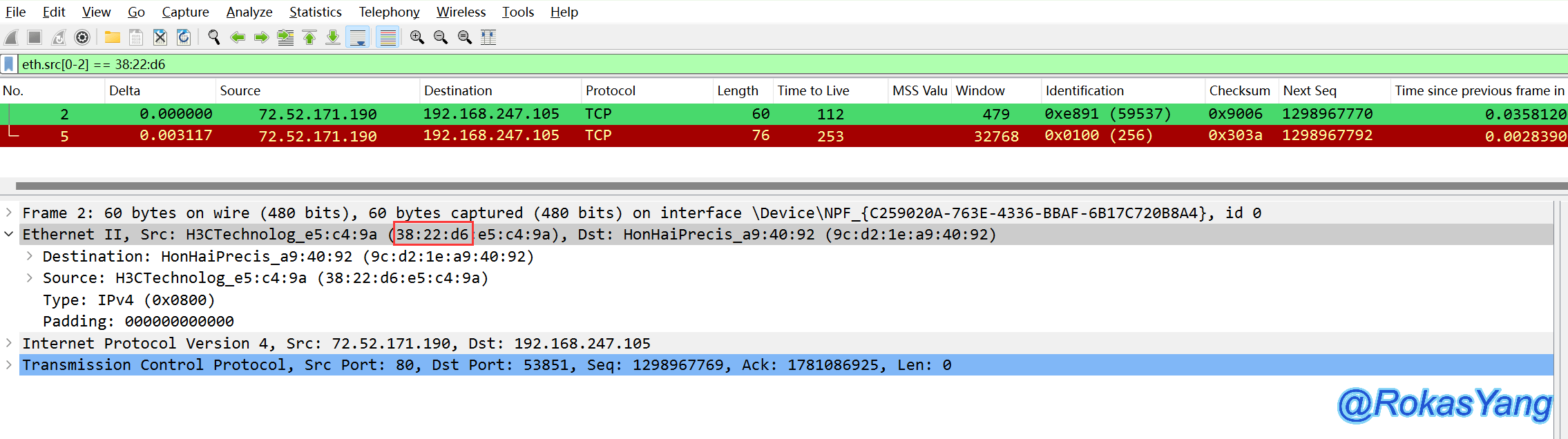Toggle packet colorization rules
Image resolution: width=1568 pixels, height=439 pixels.
click(x=388, y=37)
